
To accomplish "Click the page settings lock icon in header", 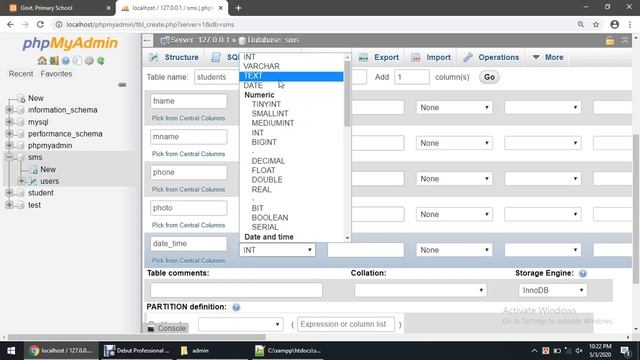I will point(610,40).
